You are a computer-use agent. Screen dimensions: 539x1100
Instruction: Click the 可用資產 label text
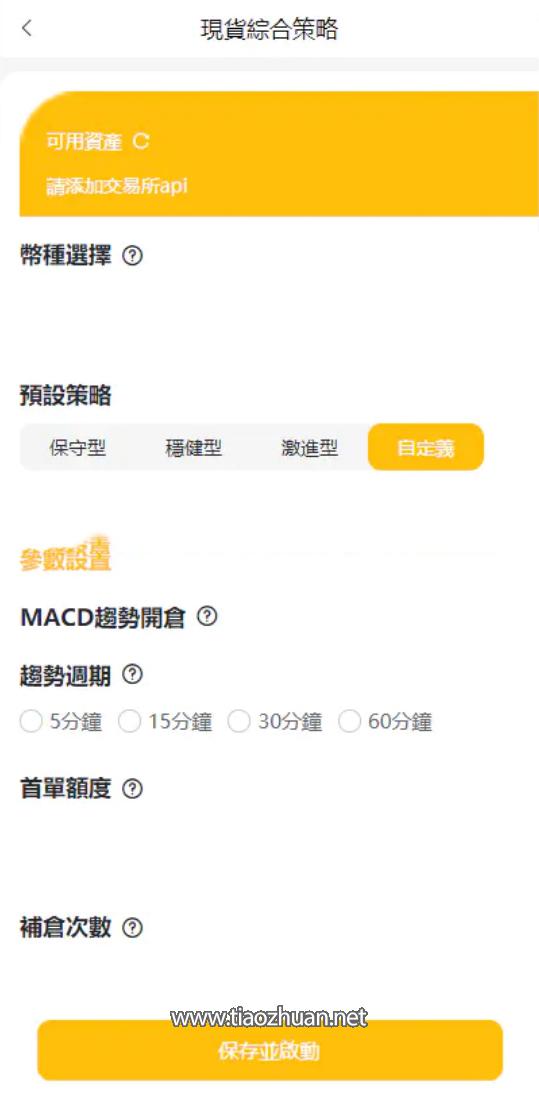(x=83, y=142)
